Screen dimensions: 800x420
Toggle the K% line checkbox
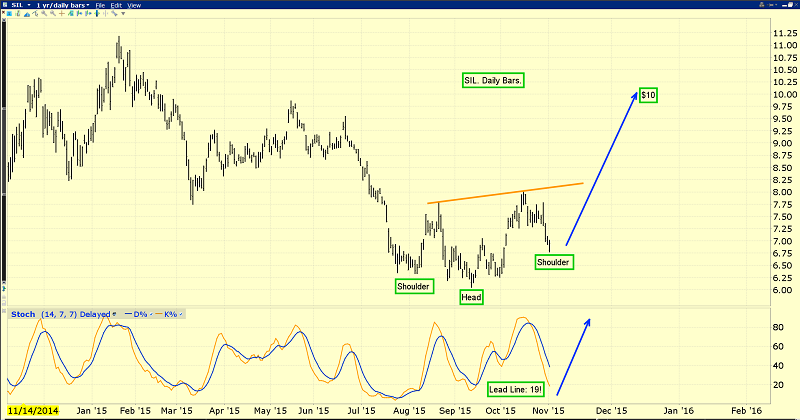point(181,314)
